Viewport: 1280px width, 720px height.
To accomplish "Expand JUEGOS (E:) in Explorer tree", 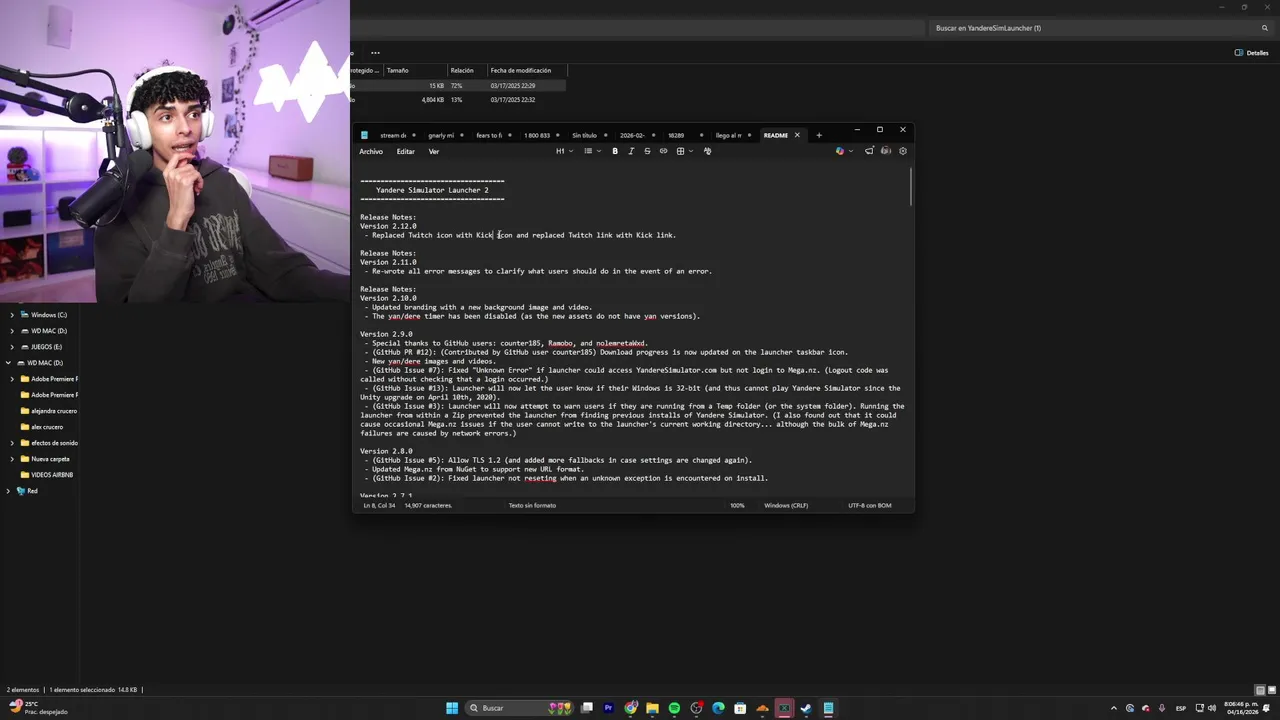I will click(12, 347).
